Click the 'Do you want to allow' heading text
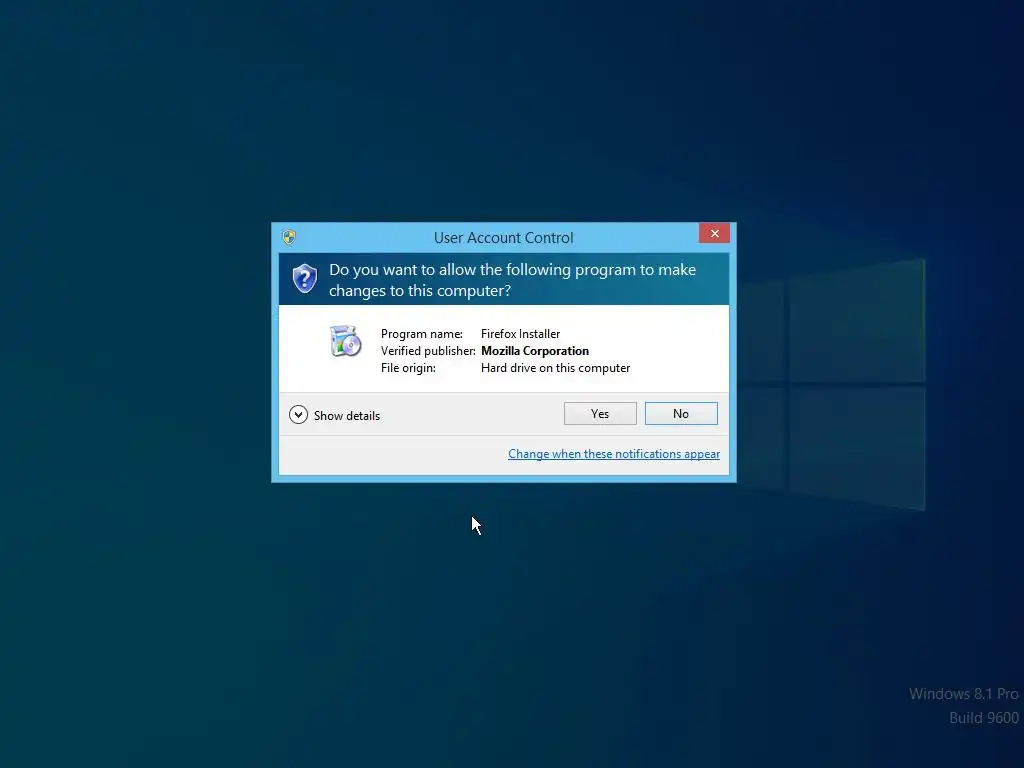The height and width of the screenshot is (768, 1024). (x=513, y=280)
